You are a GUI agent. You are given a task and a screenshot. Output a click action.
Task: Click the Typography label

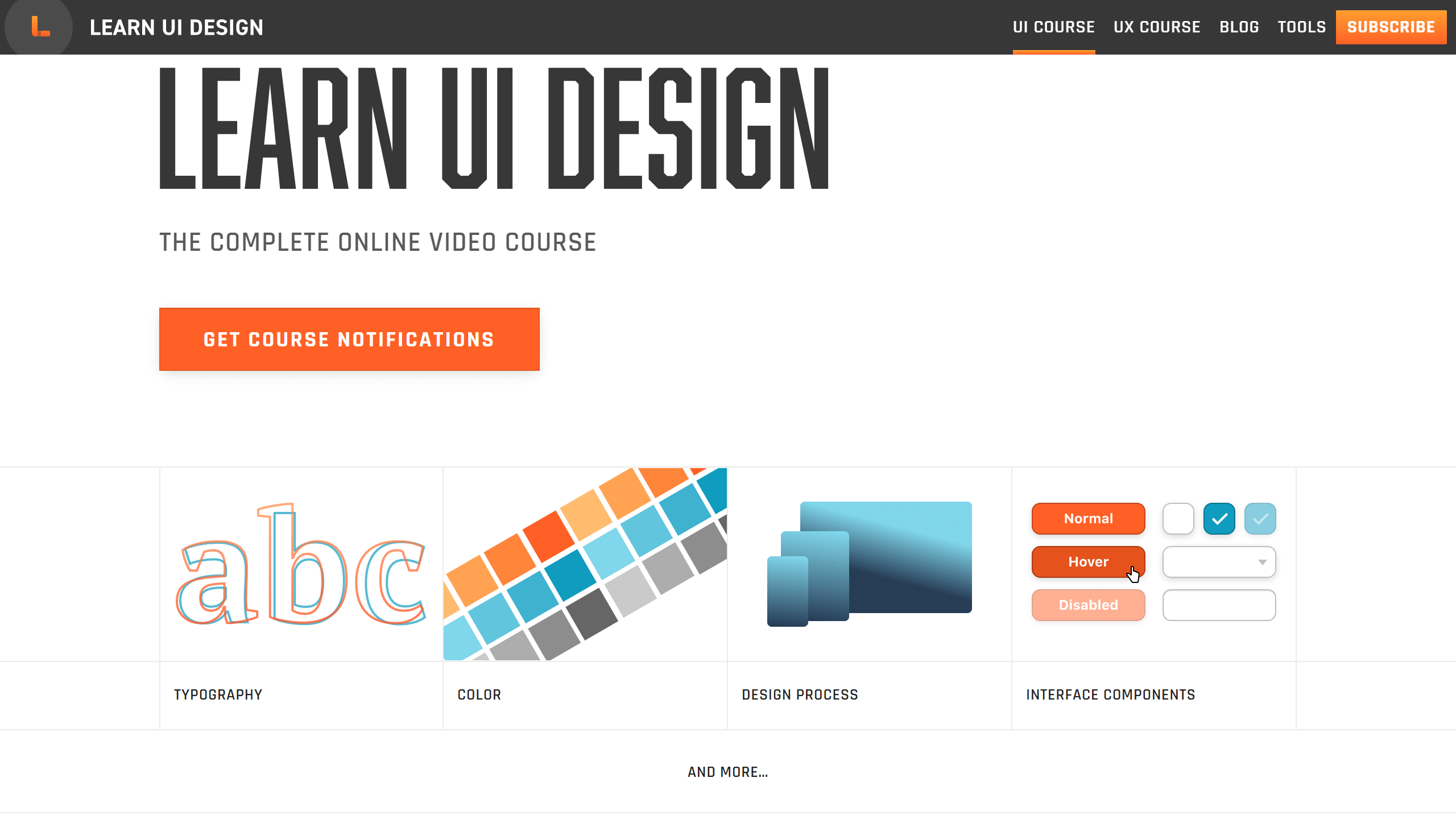click(218, 695)
